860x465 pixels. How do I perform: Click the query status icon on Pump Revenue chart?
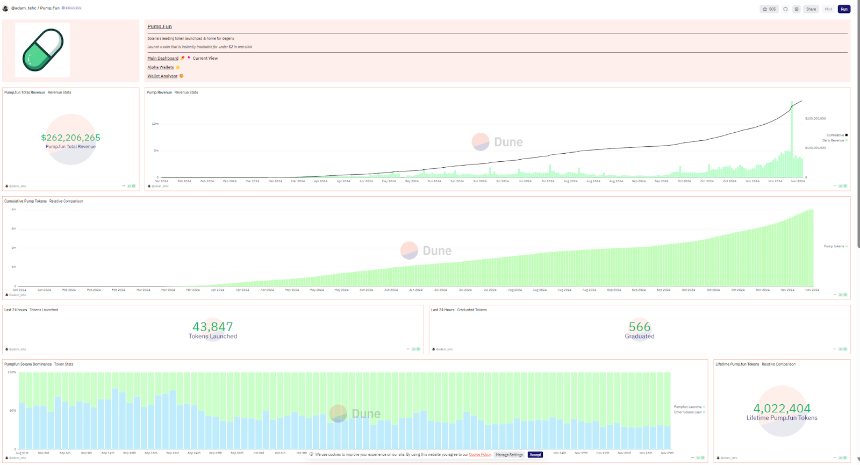(845, 186)
